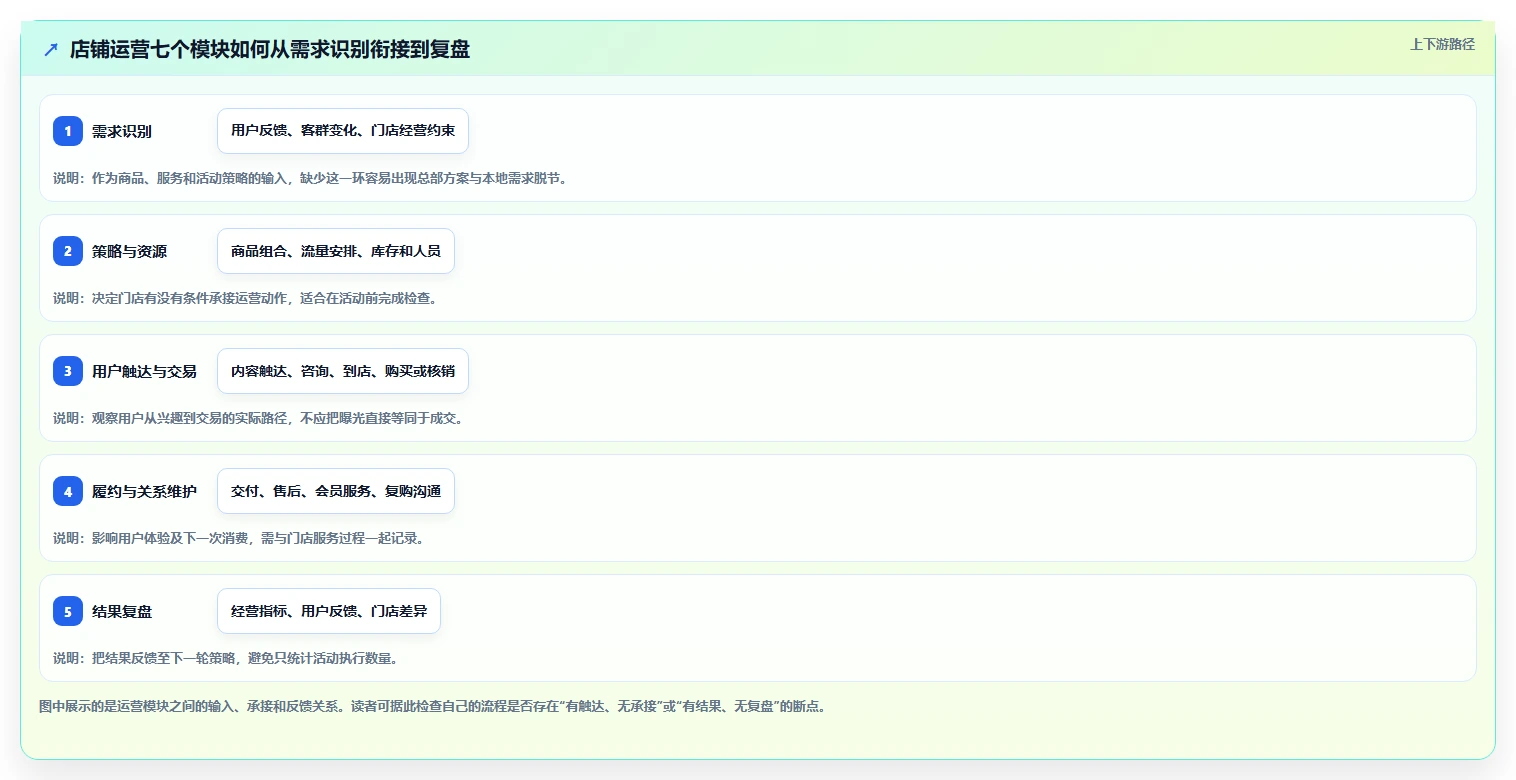The image size is (1516, 780).
Task: Click the note about 总部方案与本地需求脱节
Action: coord(310,178)
